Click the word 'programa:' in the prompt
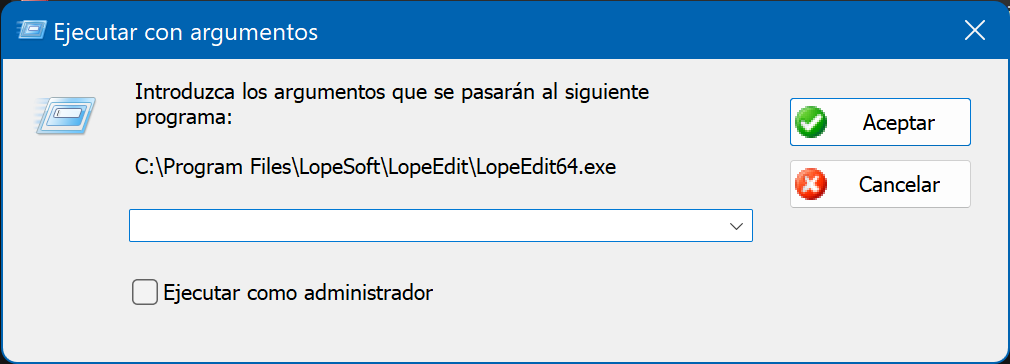Viewport: 1010px width, 364px height. pos(183,119)
